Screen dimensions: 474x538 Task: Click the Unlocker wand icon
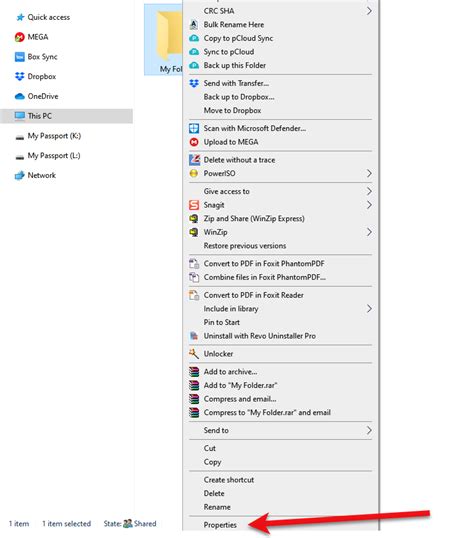pos(194,353)
